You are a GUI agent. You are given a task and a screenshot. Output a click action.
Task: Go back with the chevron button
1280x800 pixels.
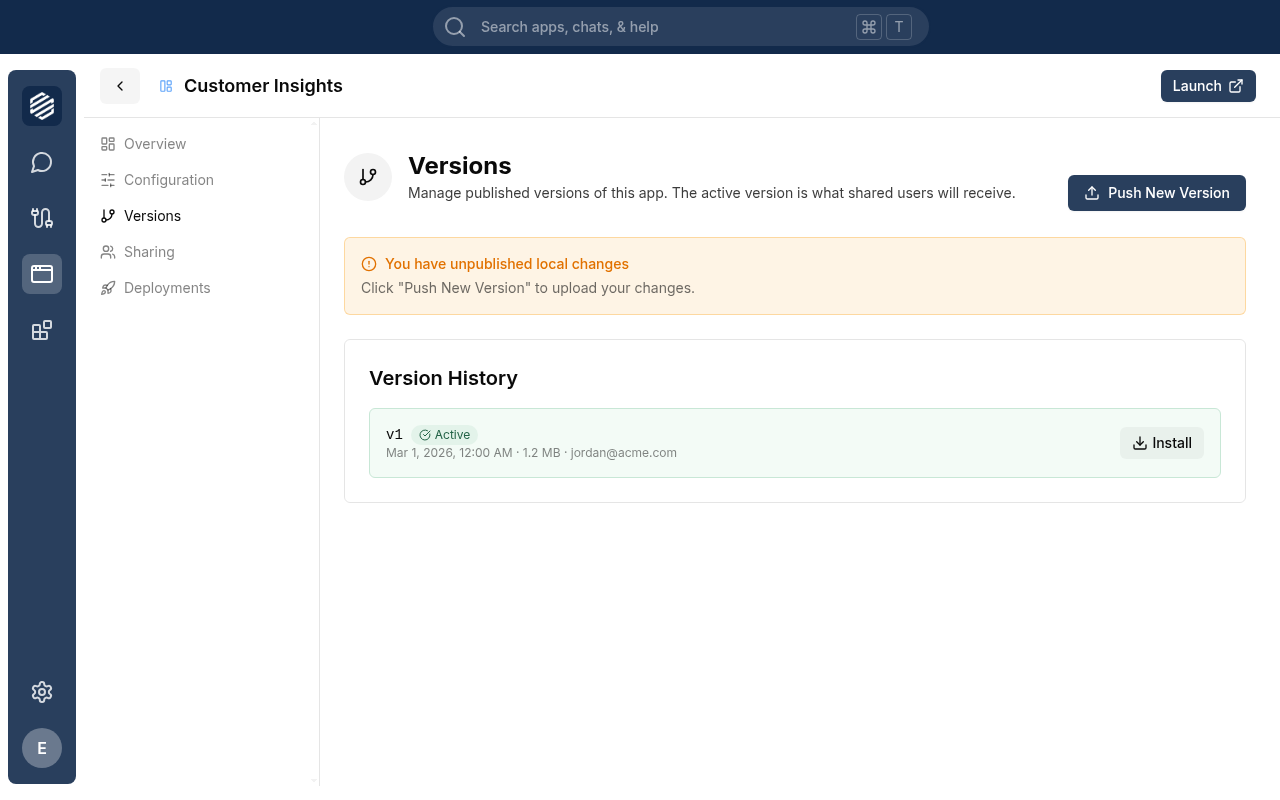[x=120, y=86]
